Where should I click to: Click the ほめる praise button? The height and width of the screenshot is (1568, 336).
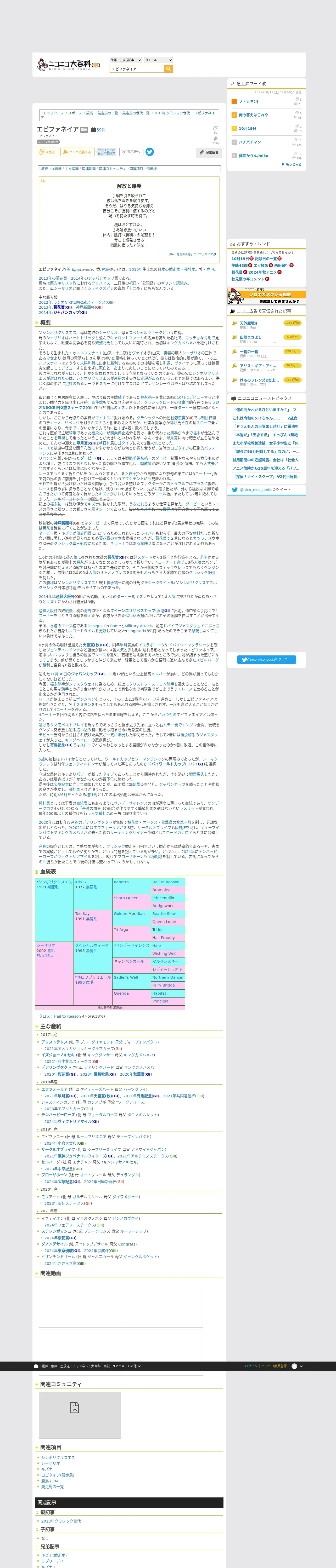coord(48,152)
